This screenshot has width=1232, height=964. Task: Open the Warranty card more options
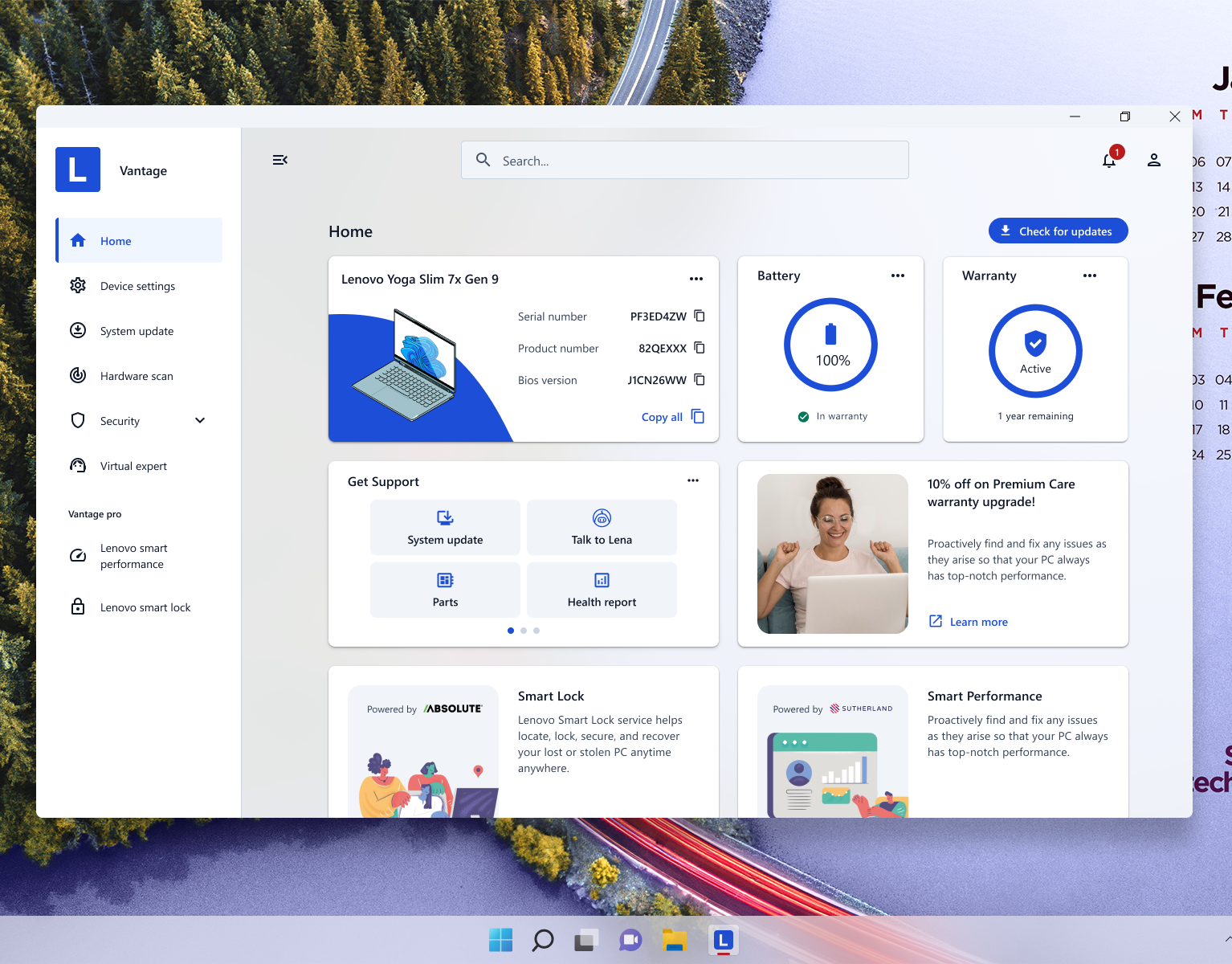click(1090, 276)
